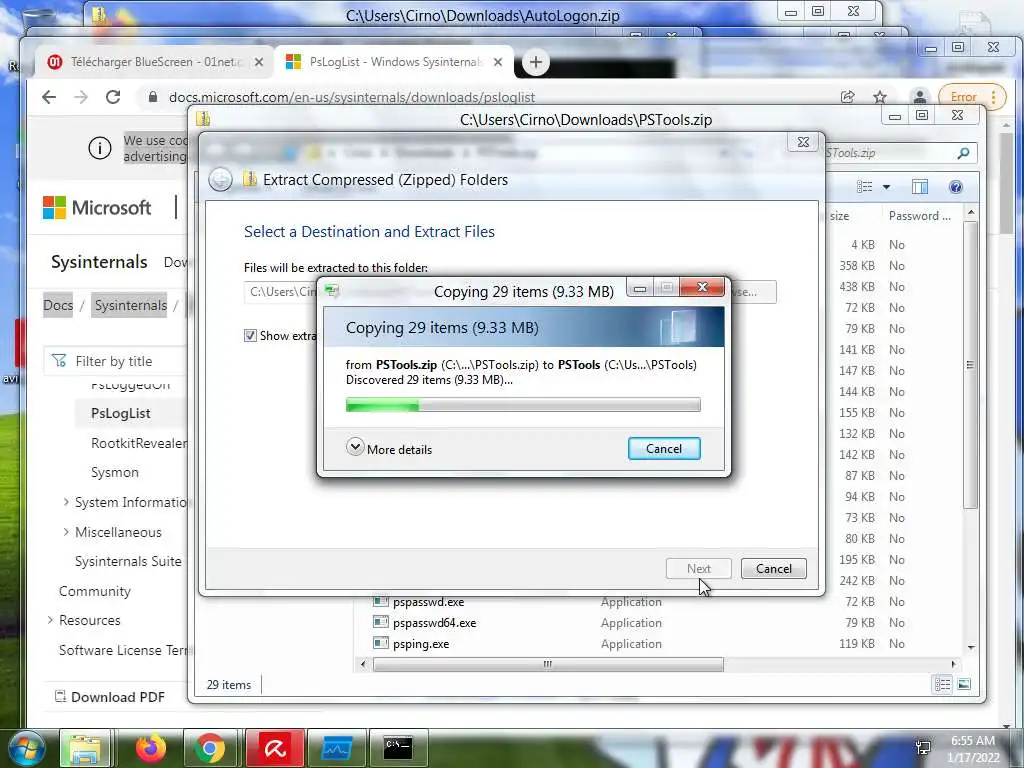Cancel the copying 29 items dialog
Viewport: 1024px width, 768px height.
pos(664,449)
